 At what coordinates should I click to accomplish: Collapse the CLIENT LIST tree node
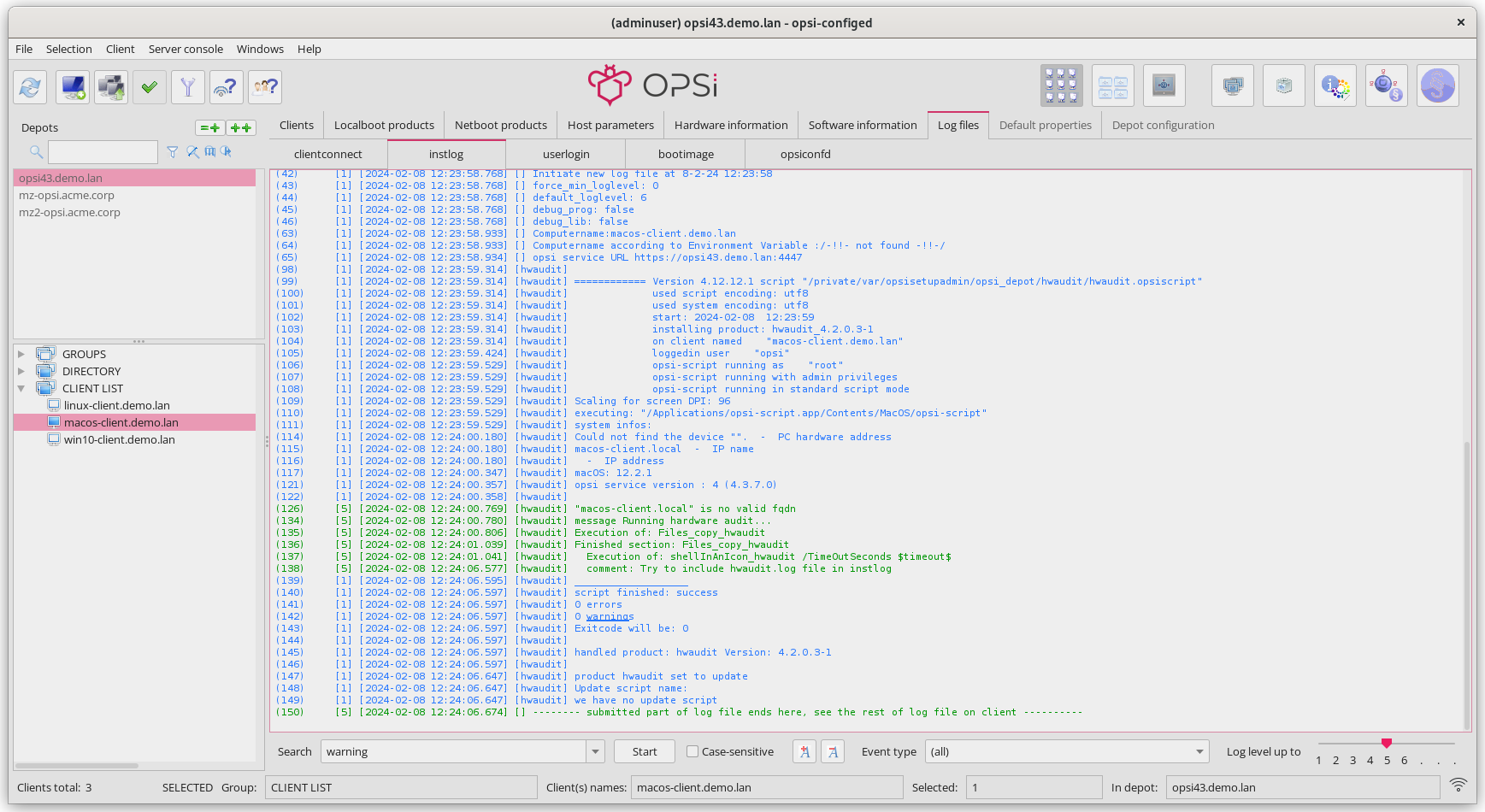coord(21,388)
